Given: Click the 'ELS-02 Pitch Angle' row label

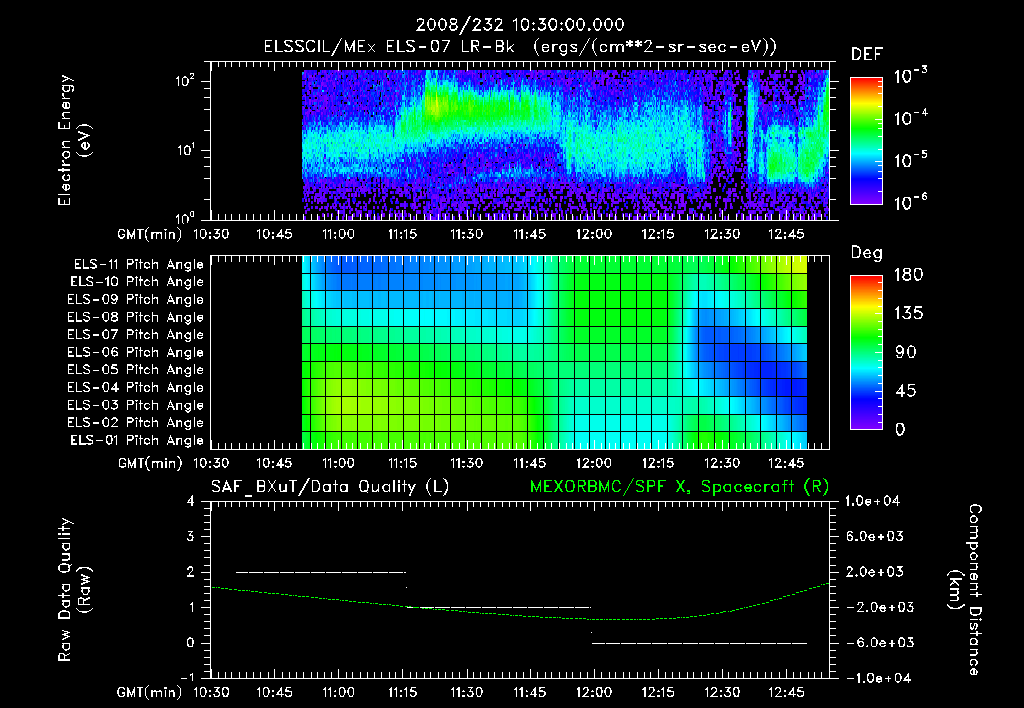Looking at the screenshot, I should click(x=136, y=423).
